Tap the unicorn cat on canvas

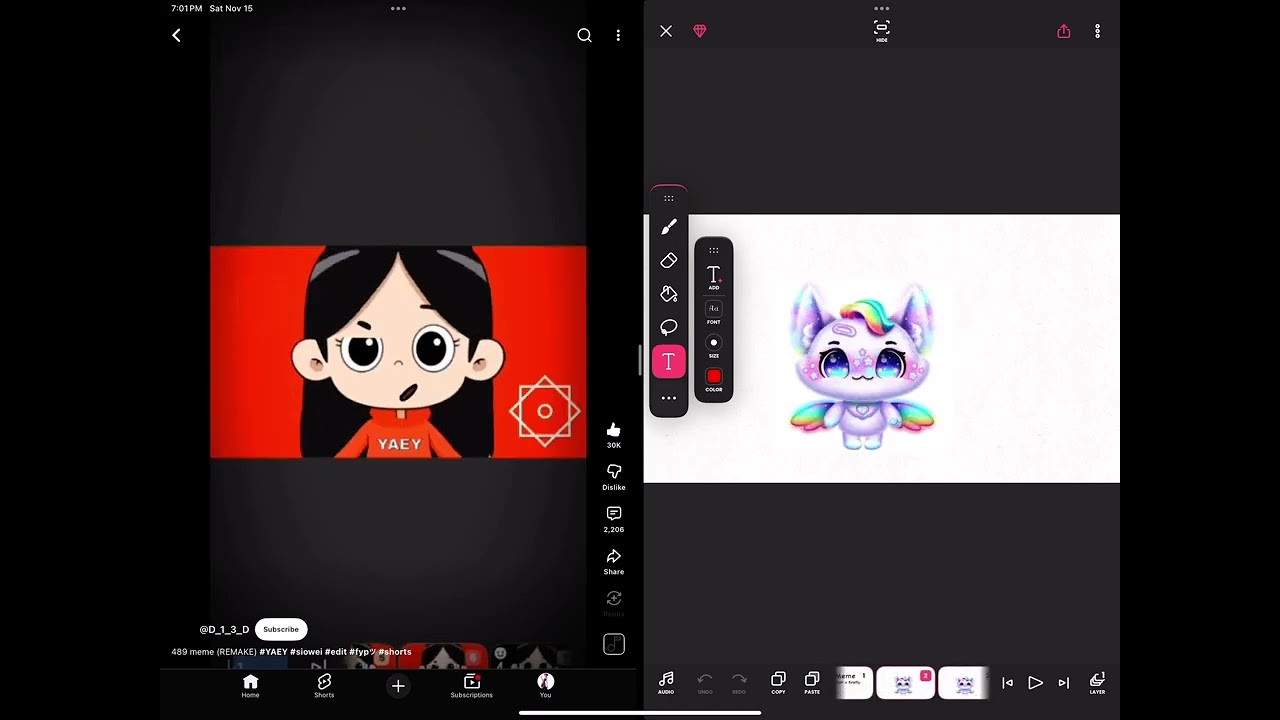click(x=862, y=367)
